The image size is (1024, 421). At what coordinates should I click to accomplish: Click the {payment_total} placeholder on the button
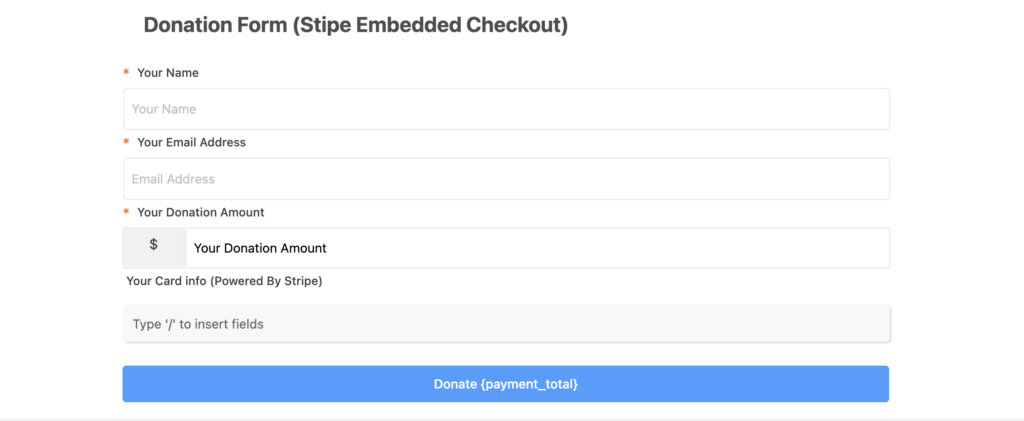coord(529,384)
